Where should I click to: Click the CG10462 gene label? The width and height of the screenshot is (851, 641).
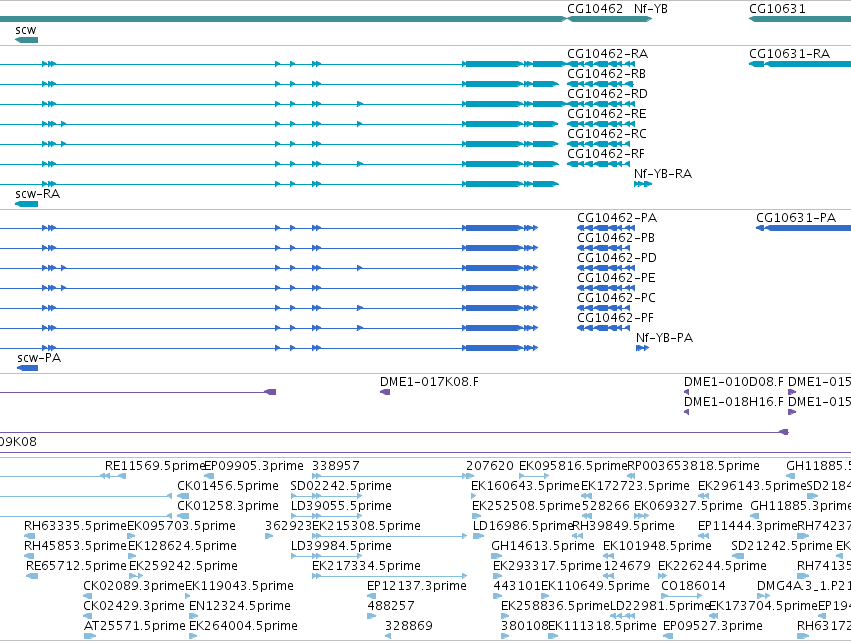[595, 9]
